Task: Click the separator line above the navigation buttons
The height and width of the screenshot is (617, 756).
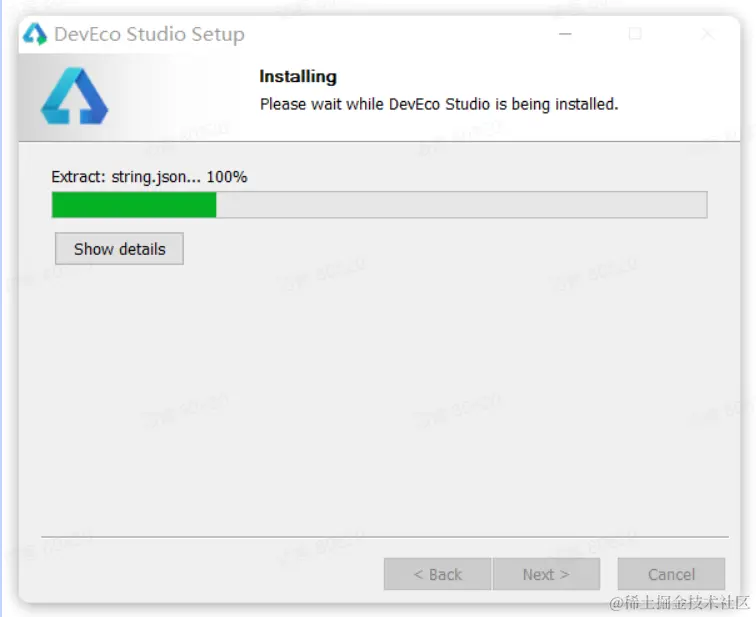Action: [385, 537]
